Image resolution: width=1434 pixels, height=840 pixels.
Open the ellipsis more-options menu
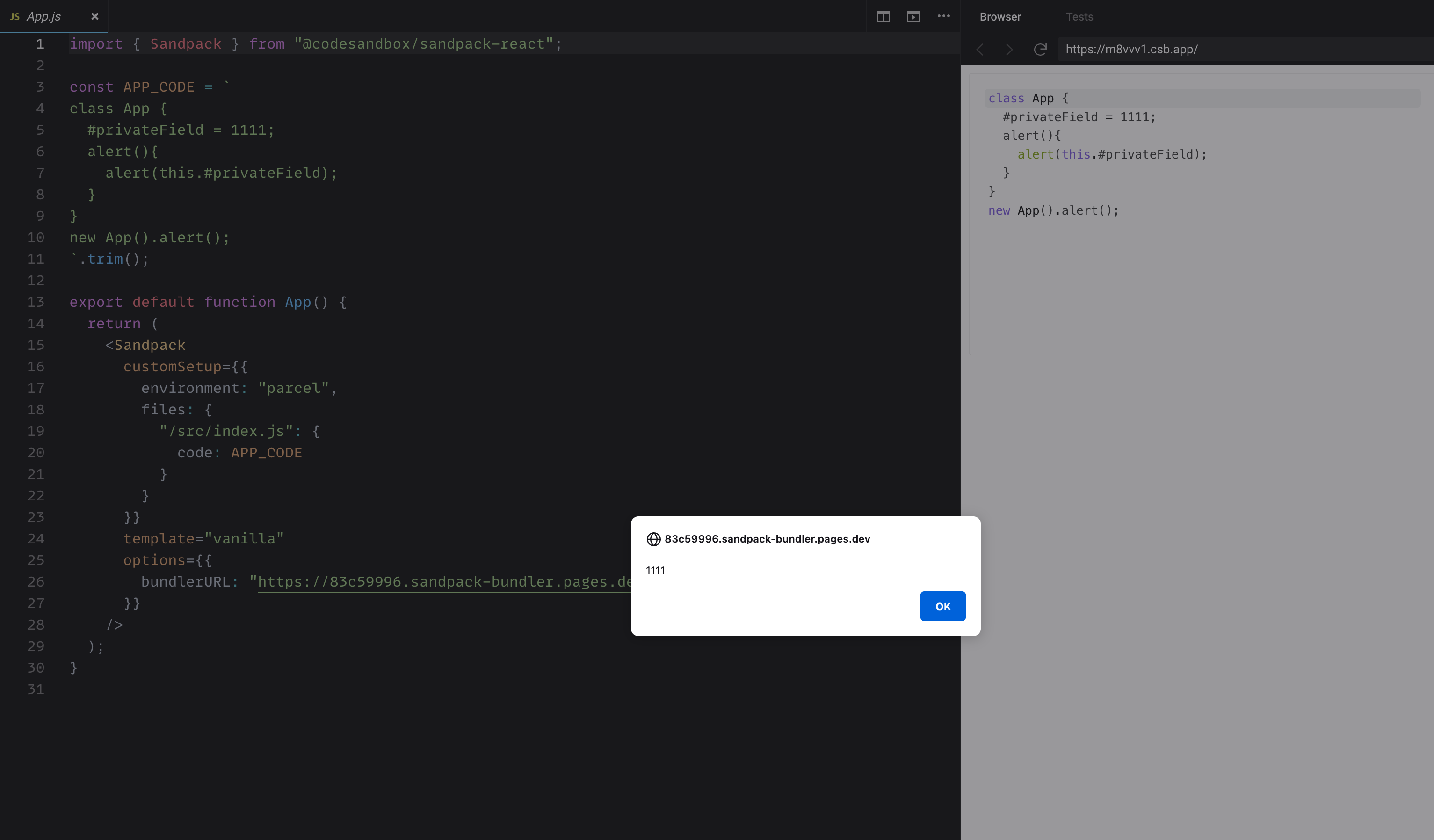(943, 16)
